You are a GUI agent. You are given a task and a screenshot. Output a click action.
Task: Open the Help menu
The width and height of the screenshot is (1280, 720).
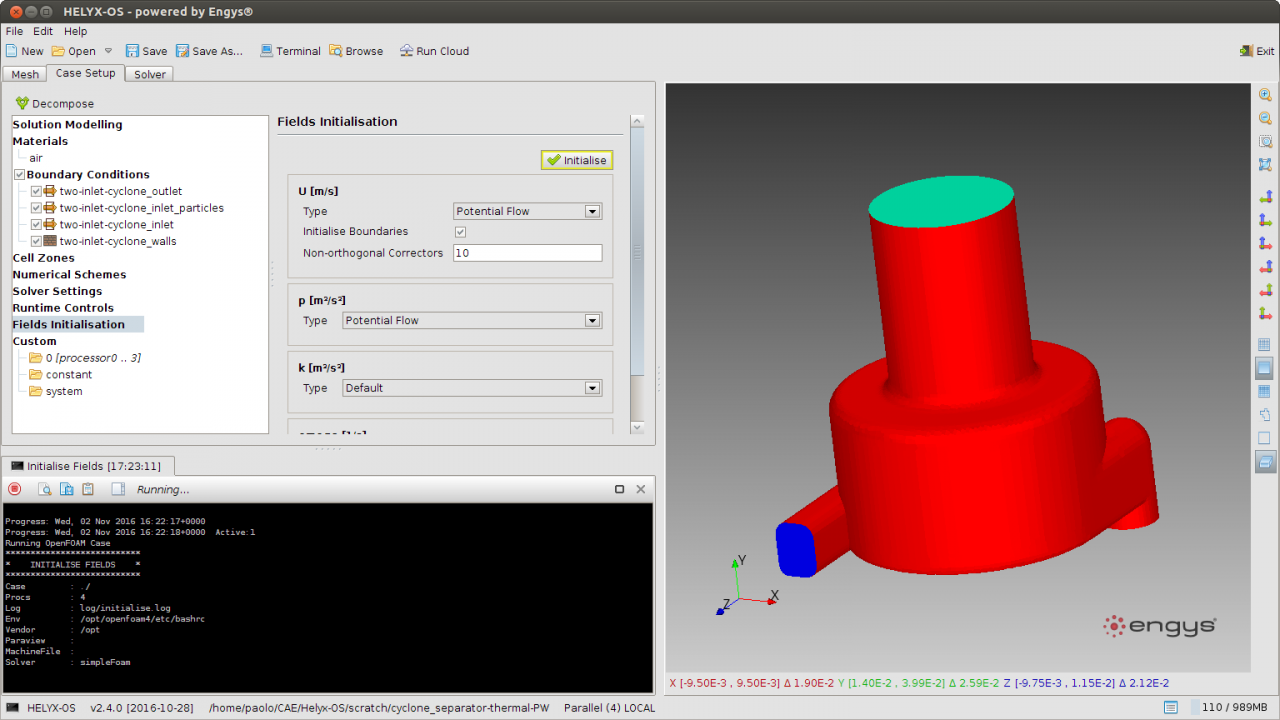point(76,31)
